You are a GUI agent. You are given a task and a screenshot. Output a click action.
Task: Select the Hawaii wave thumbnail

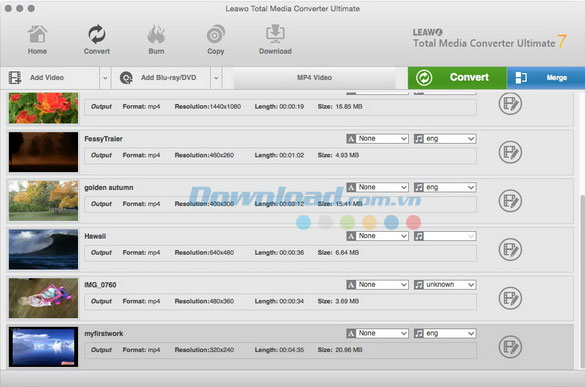click(x=44, y=249)
